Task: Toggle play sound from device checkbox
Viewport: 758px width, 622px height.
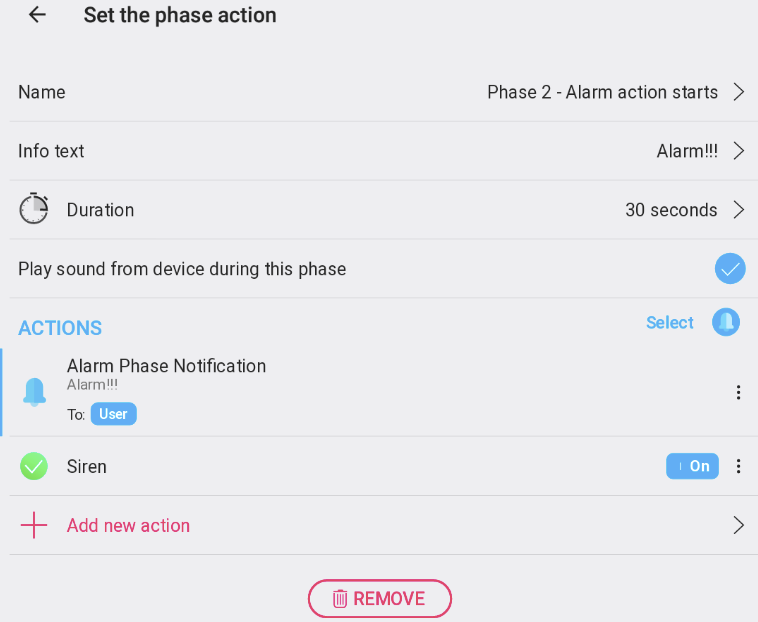Action: (x=730, y=268)
